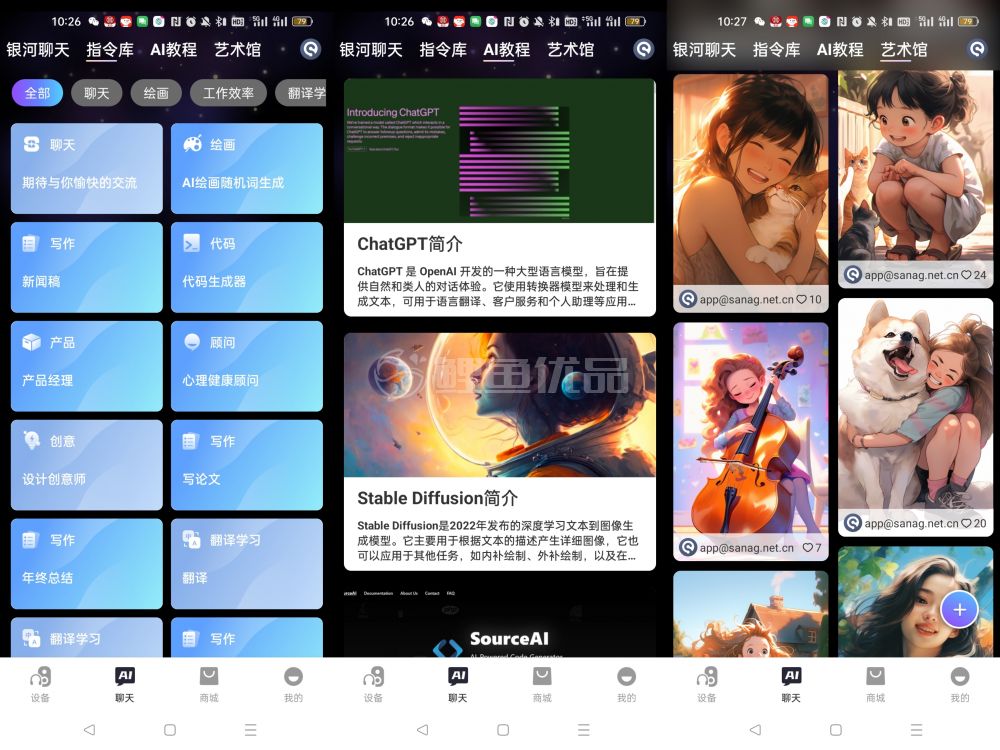Open the 年终总结 writing command card
Image resolution: width=1000 pixels, height=750 pixels.
pos(87,564)
